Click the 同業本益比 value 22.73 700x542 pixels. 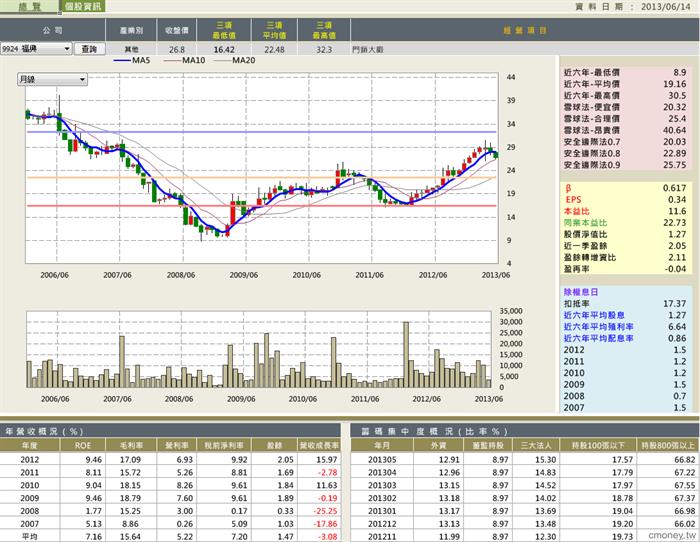coord(675,223)
